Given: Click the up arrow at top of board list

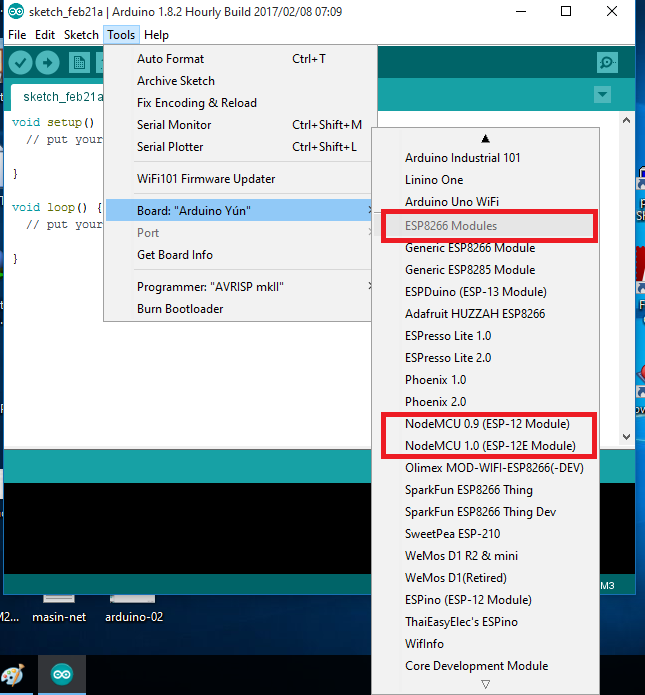Looking at the screenshot, I should 485,139.
